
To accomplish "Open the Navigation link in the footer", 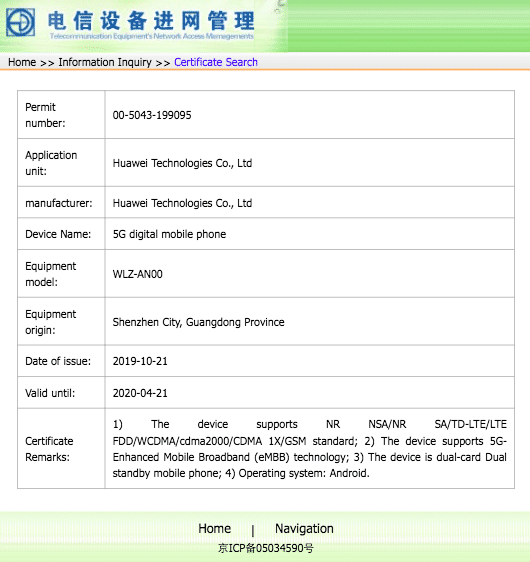I will coord(304,528).
